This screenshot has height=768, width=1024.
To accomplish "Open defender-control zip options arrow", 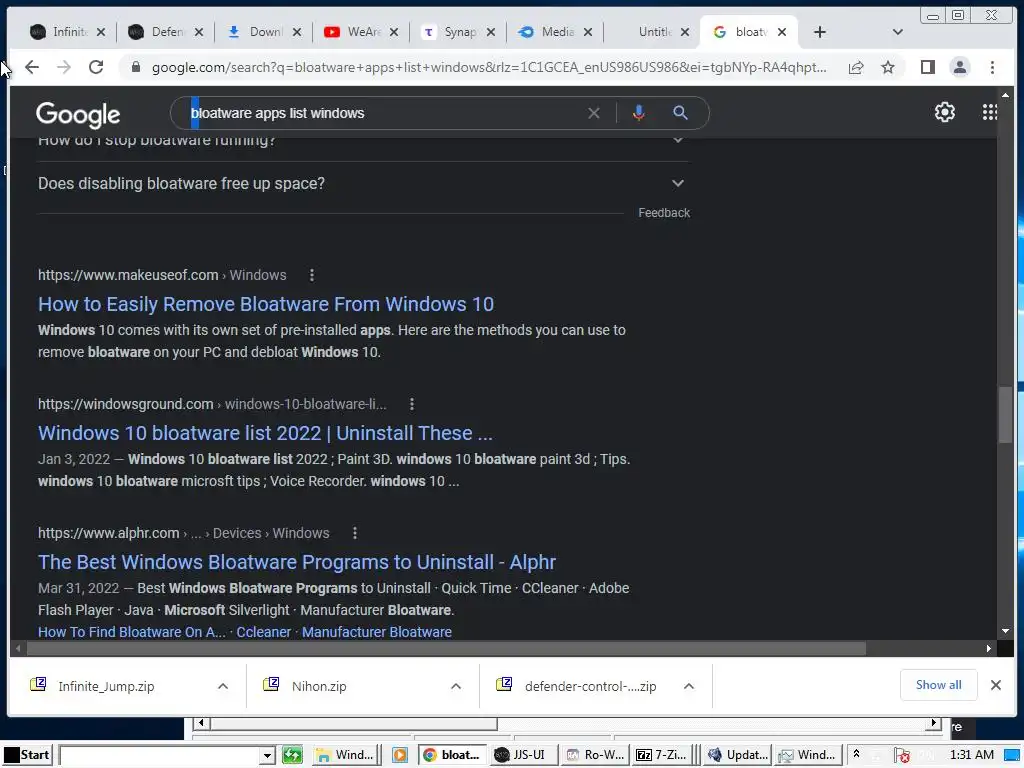I will pyautogui.click(x=689, y=686).
